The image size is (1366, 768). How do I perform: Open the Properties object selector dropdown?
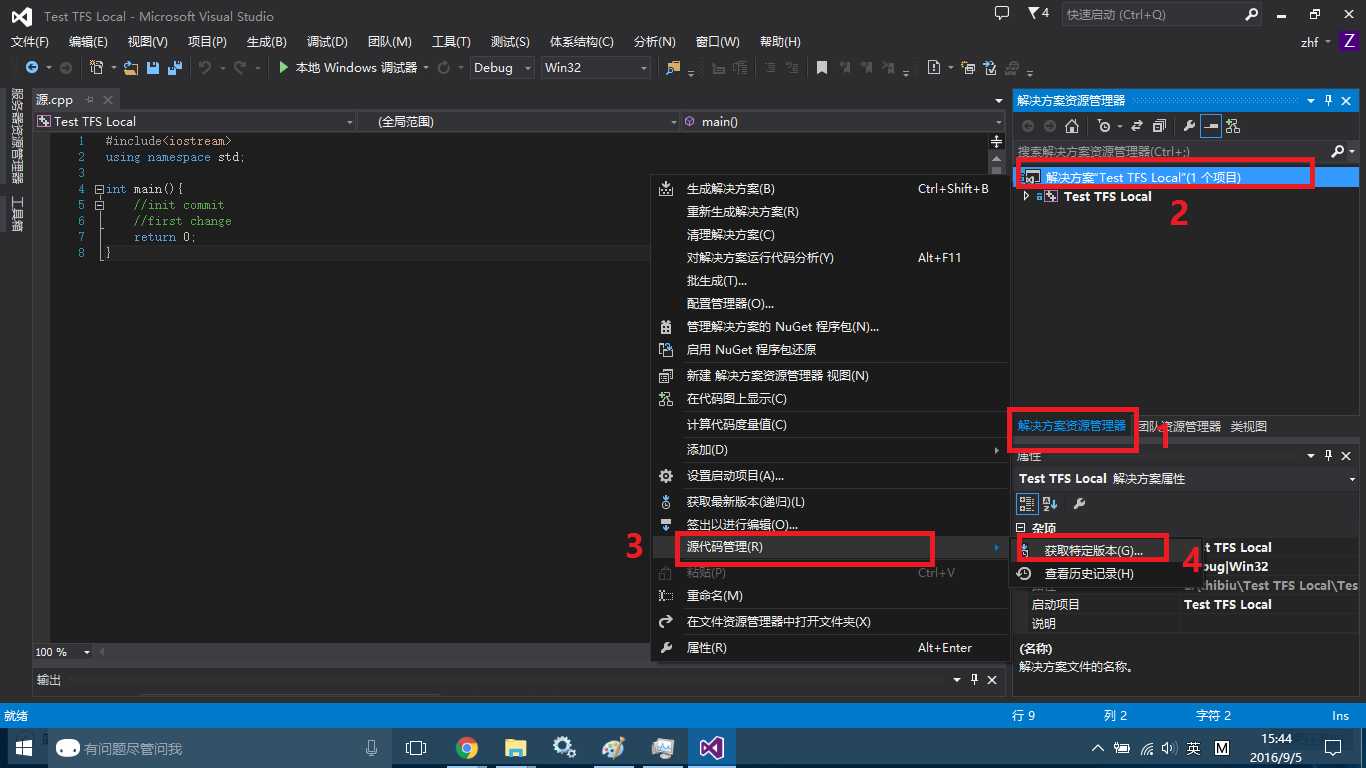click(1352, 479)
